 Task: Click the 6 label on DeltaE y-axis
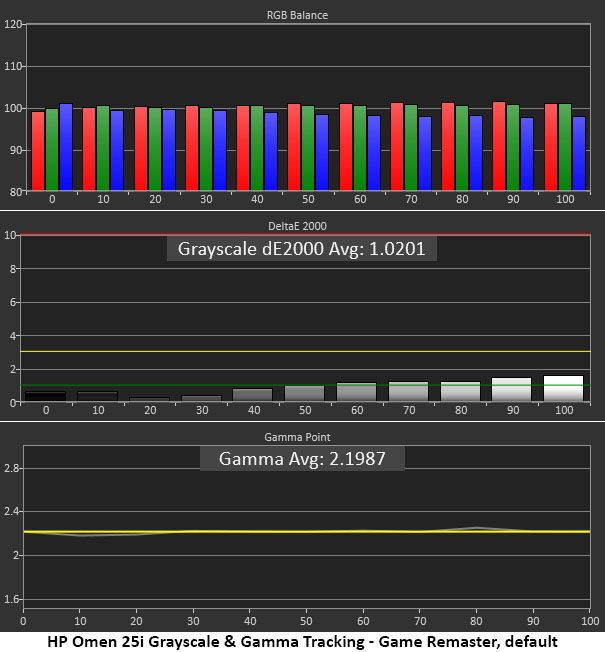tap(12, 302)
